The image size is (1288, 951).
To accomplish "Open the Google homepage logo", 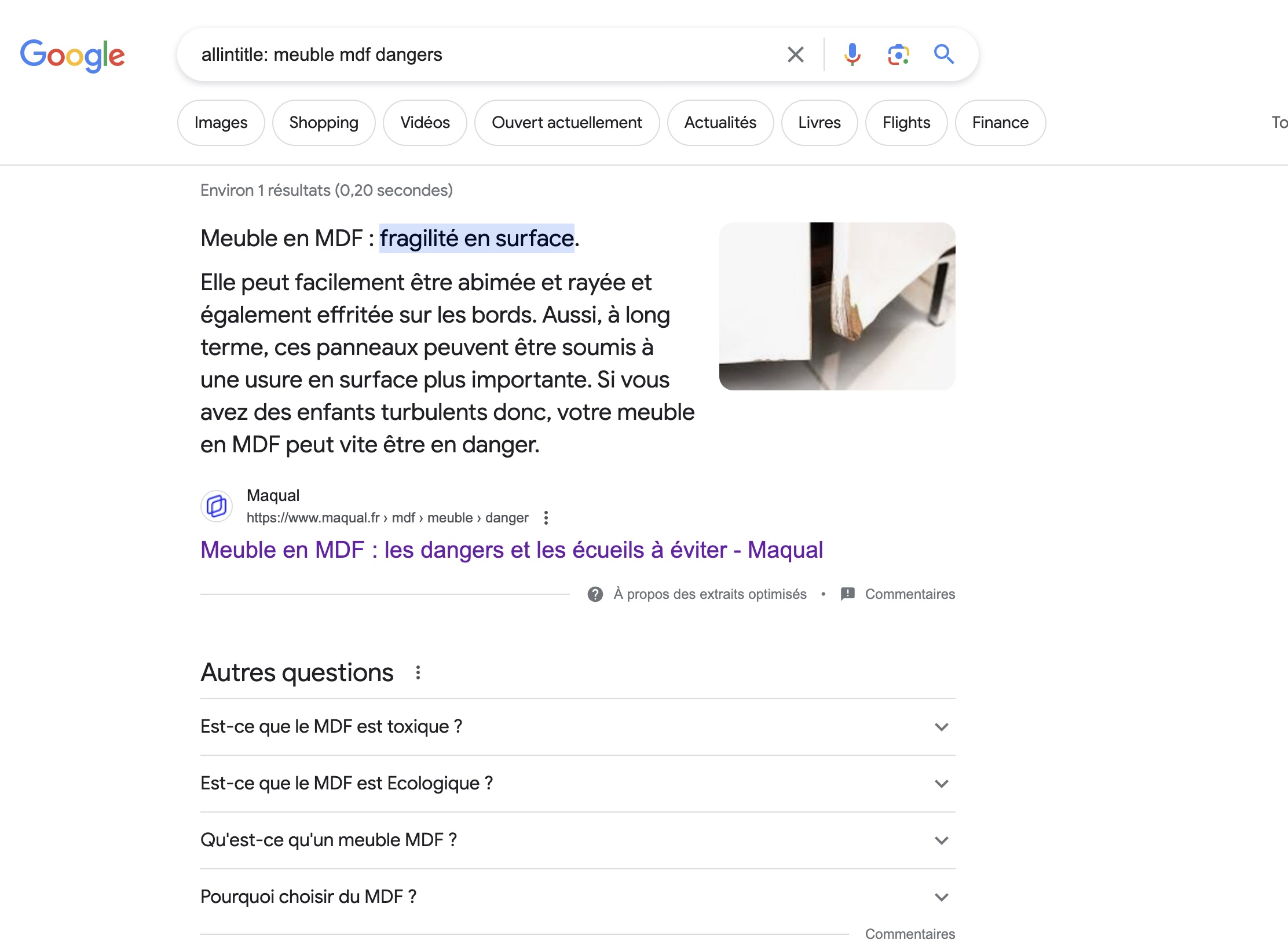I will [x=72, y=56].
